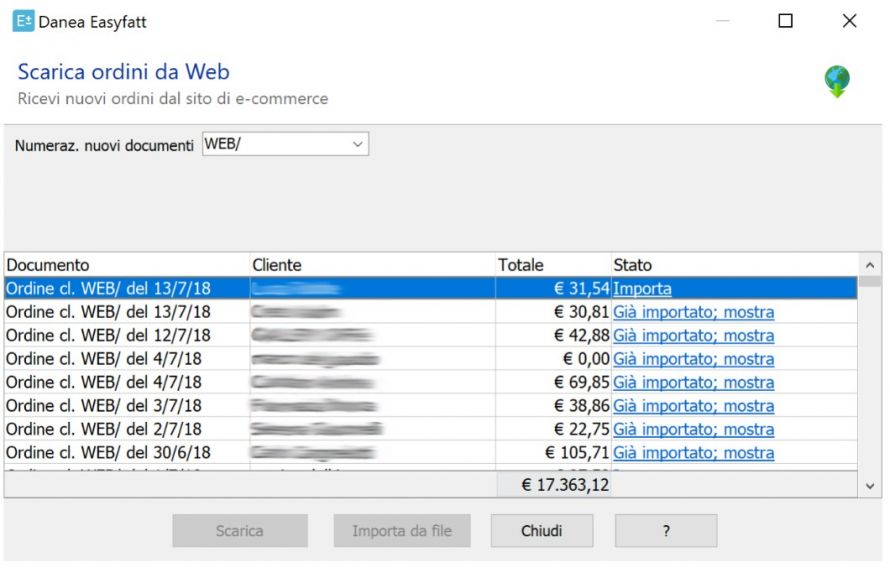Click the Scarica button
The height and width of the screenshot is (568, 890).
tap(239, 531)
